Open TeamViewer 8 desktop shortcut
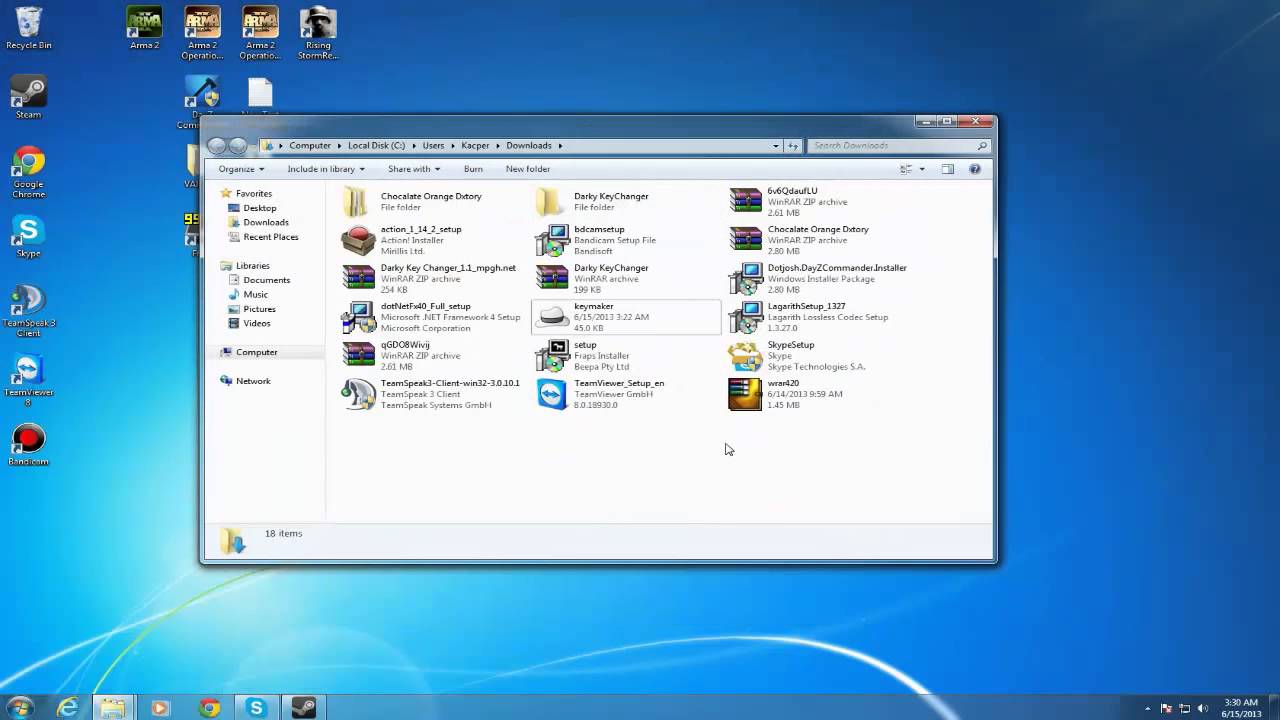Screen dimensions: 1280x720 pyautogui.click(x=28, y=380)
